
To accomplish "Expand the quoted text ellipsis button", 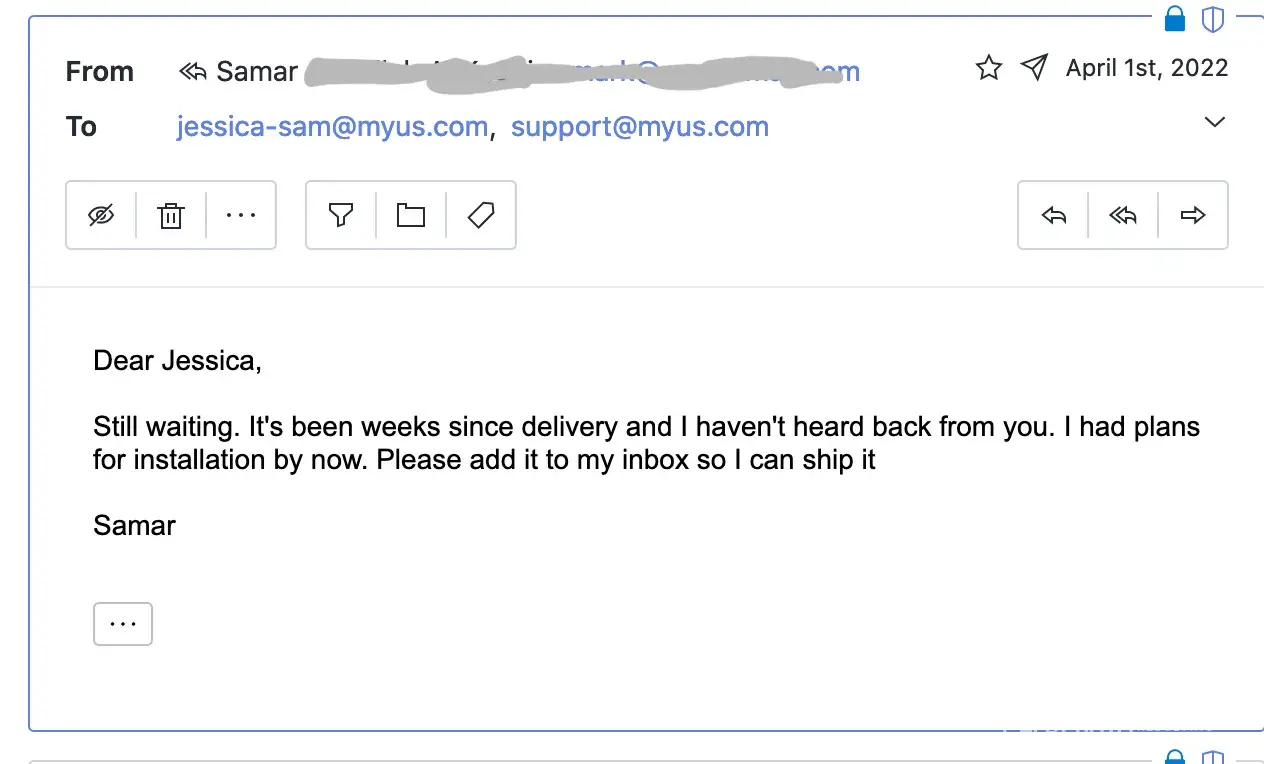I will tap(123, 624).
